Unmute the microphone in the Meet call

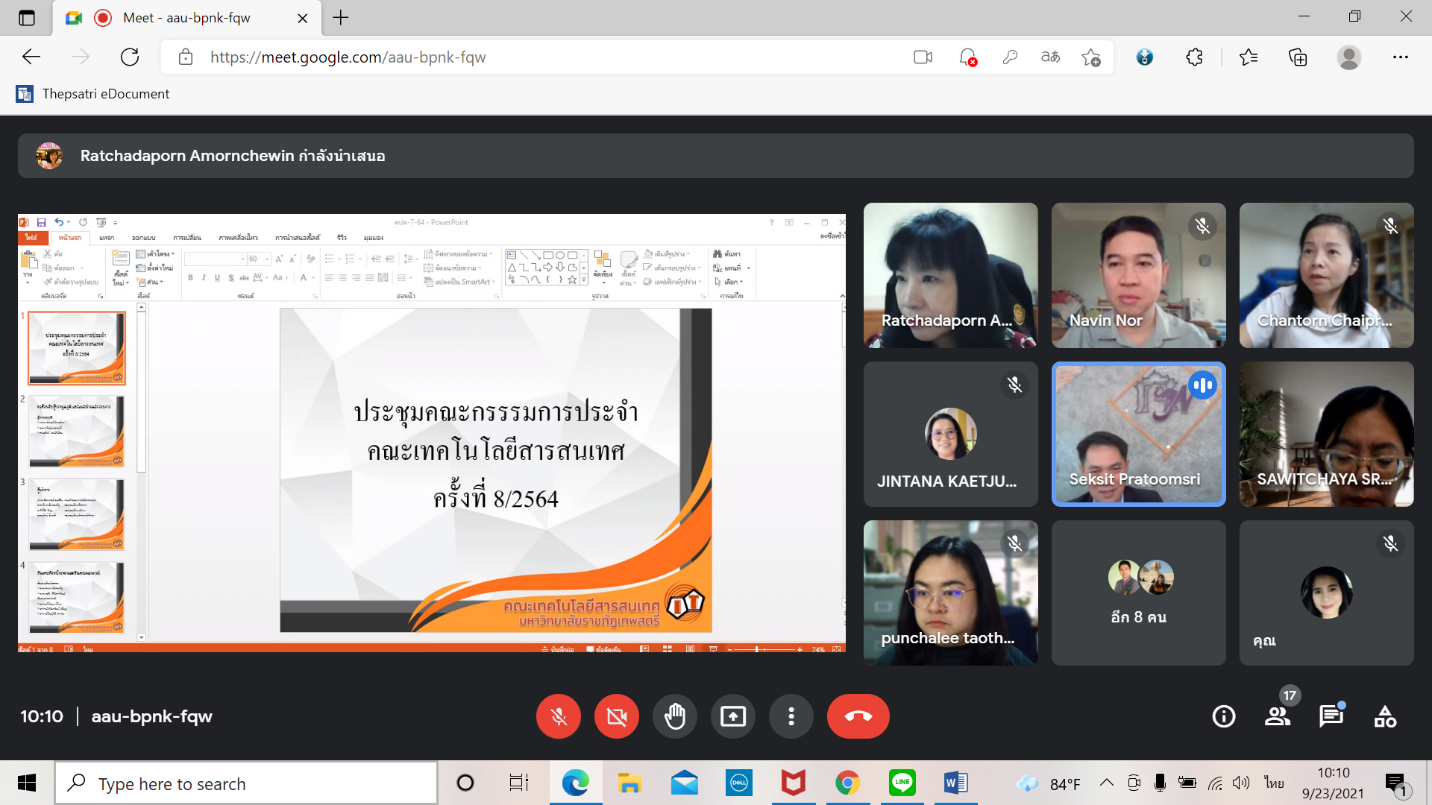[x=559, y=716]
